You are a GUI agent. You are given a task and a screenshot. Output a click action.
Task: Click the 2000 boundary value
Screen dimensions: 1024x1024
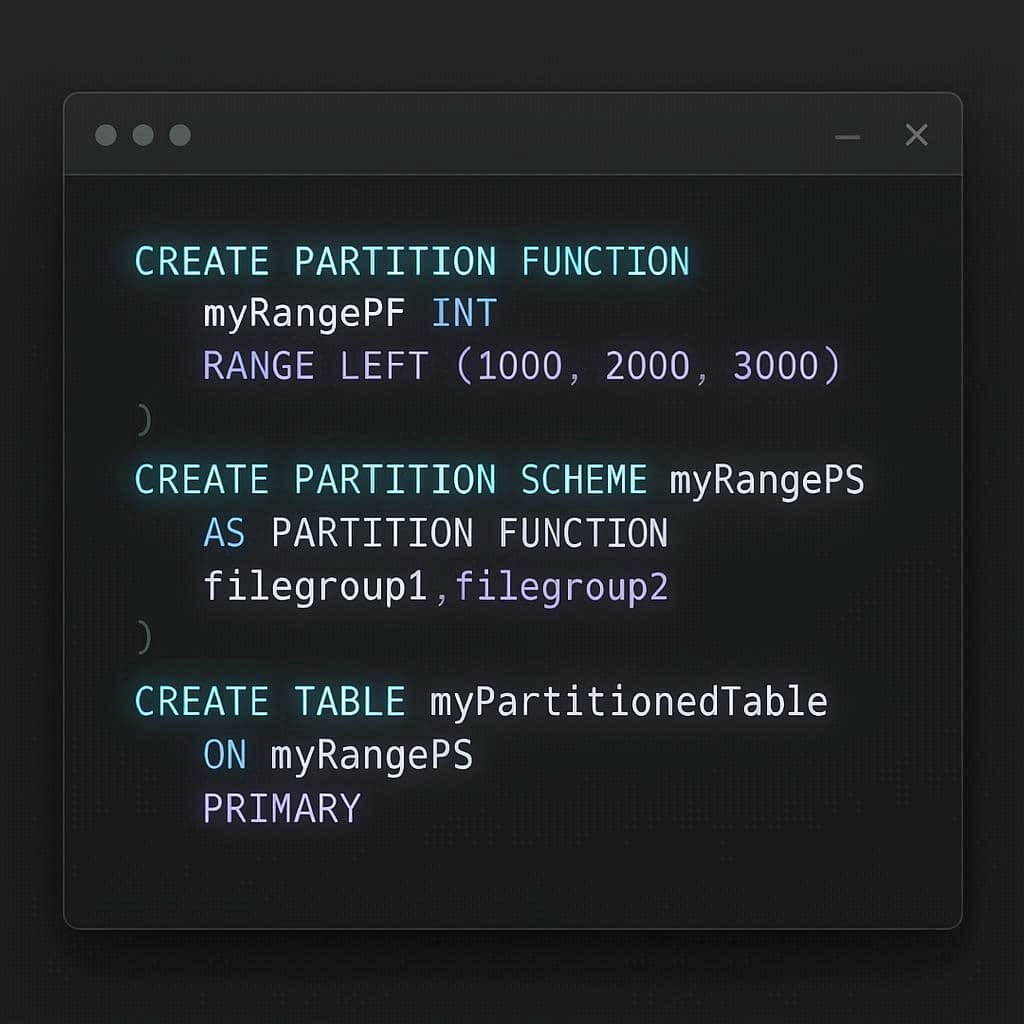click(x=647, y=367)
